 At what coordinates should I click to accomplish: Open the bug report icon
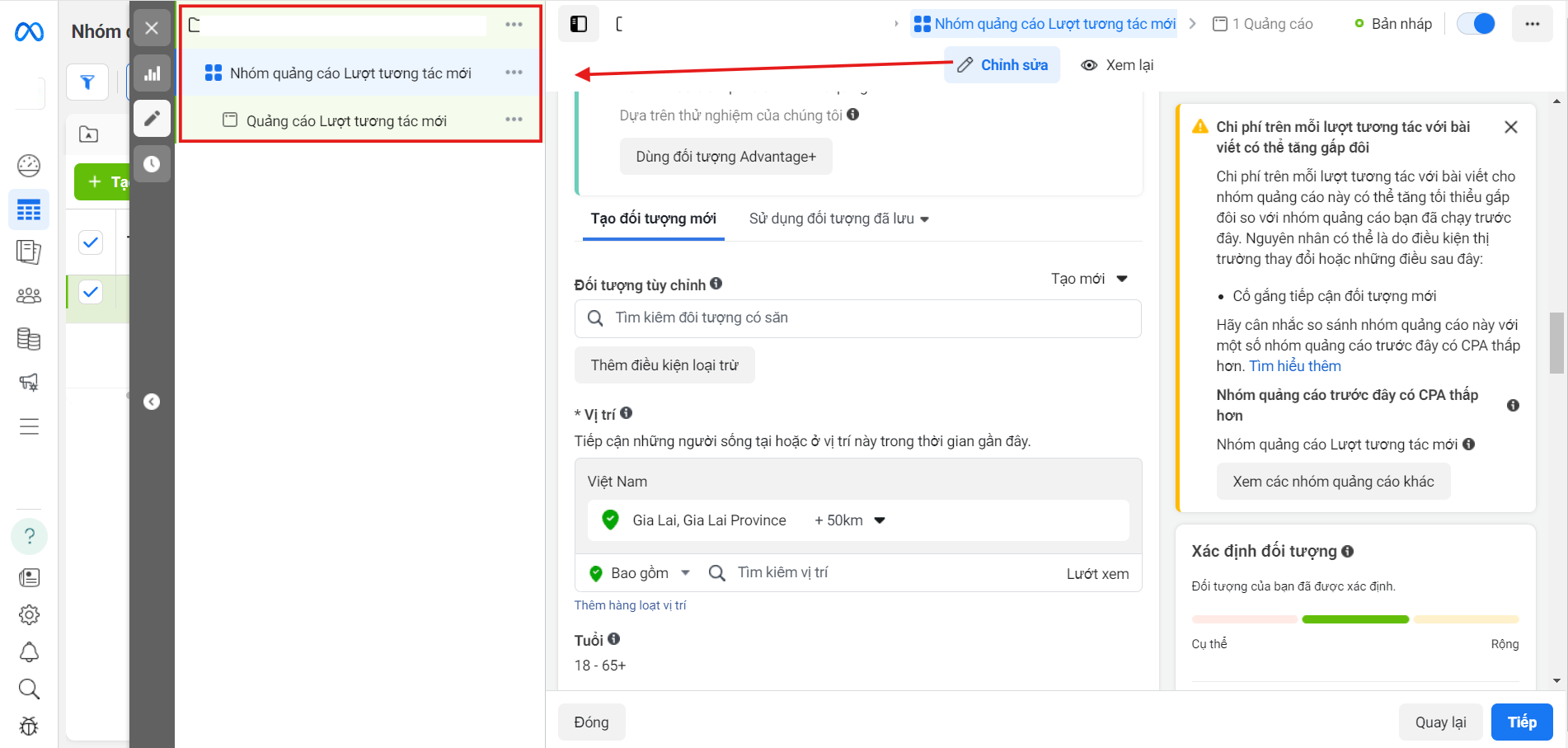(29, 726)
